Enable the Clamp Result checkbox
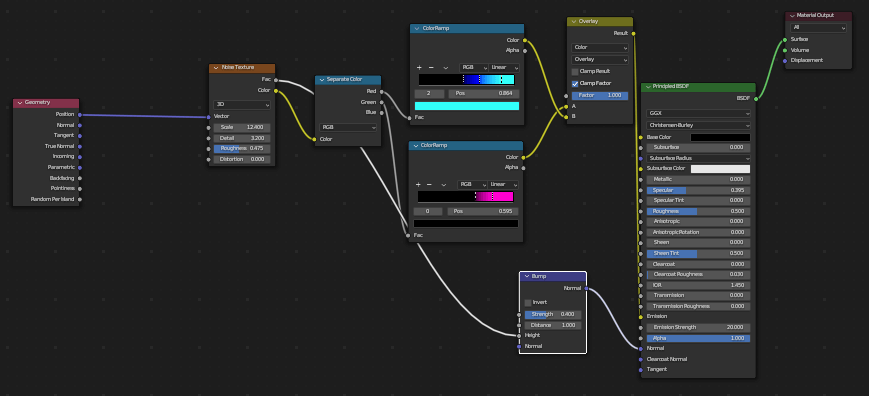 pyautogui.click(x=575, y=72)
